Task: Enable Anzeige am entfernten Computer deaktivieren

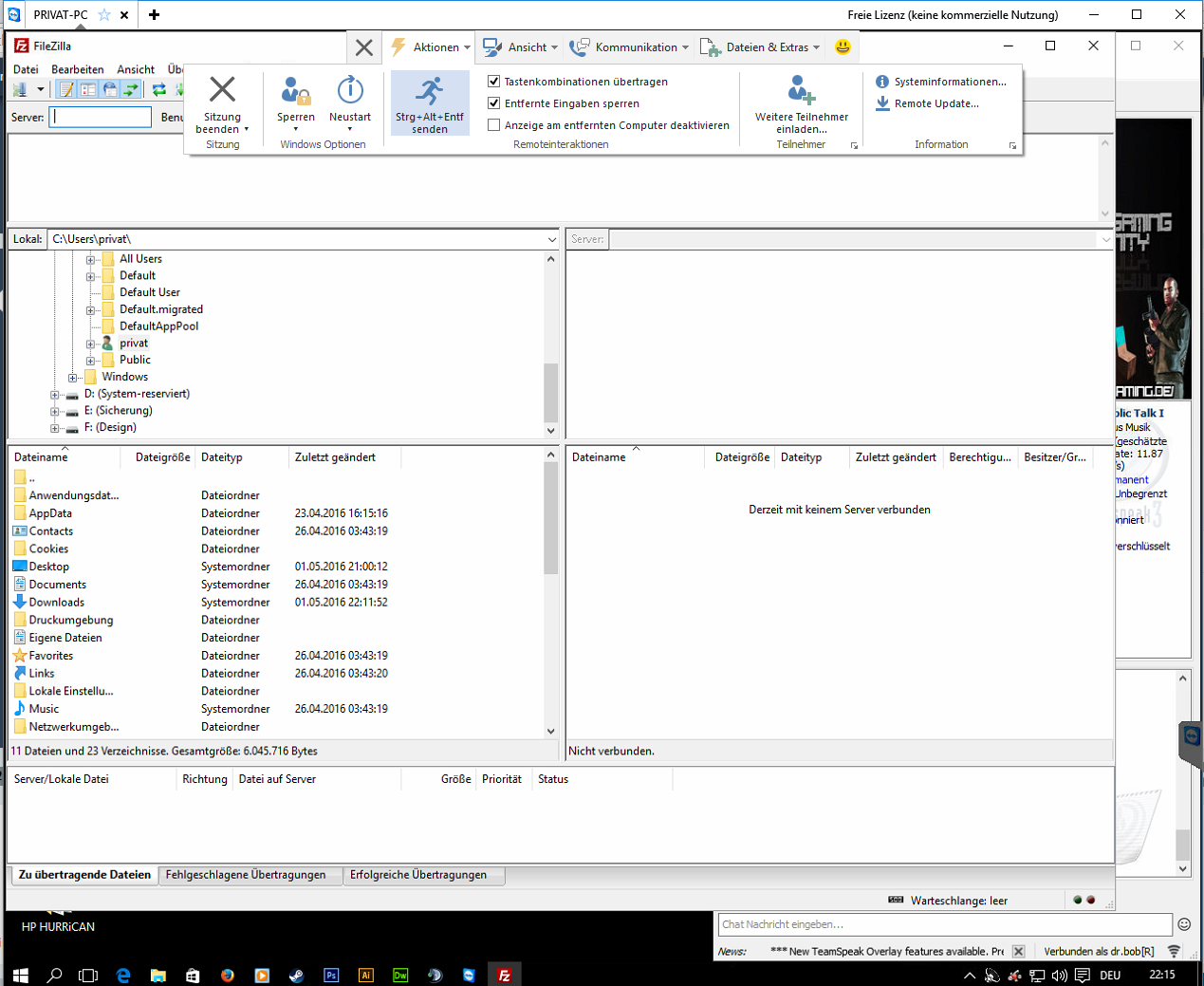Action: pyautogui.click(x=493, y=125)
